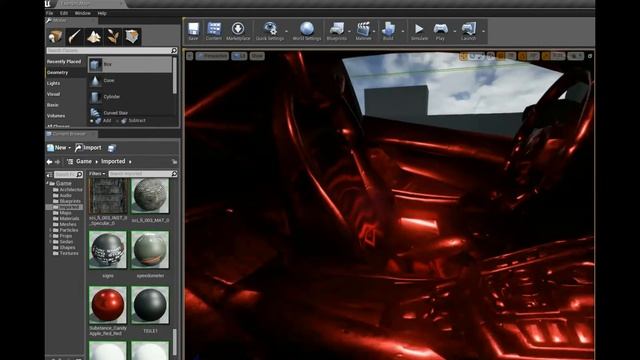
Task: Open the Play options dropdown arrow
Action: 454,31
